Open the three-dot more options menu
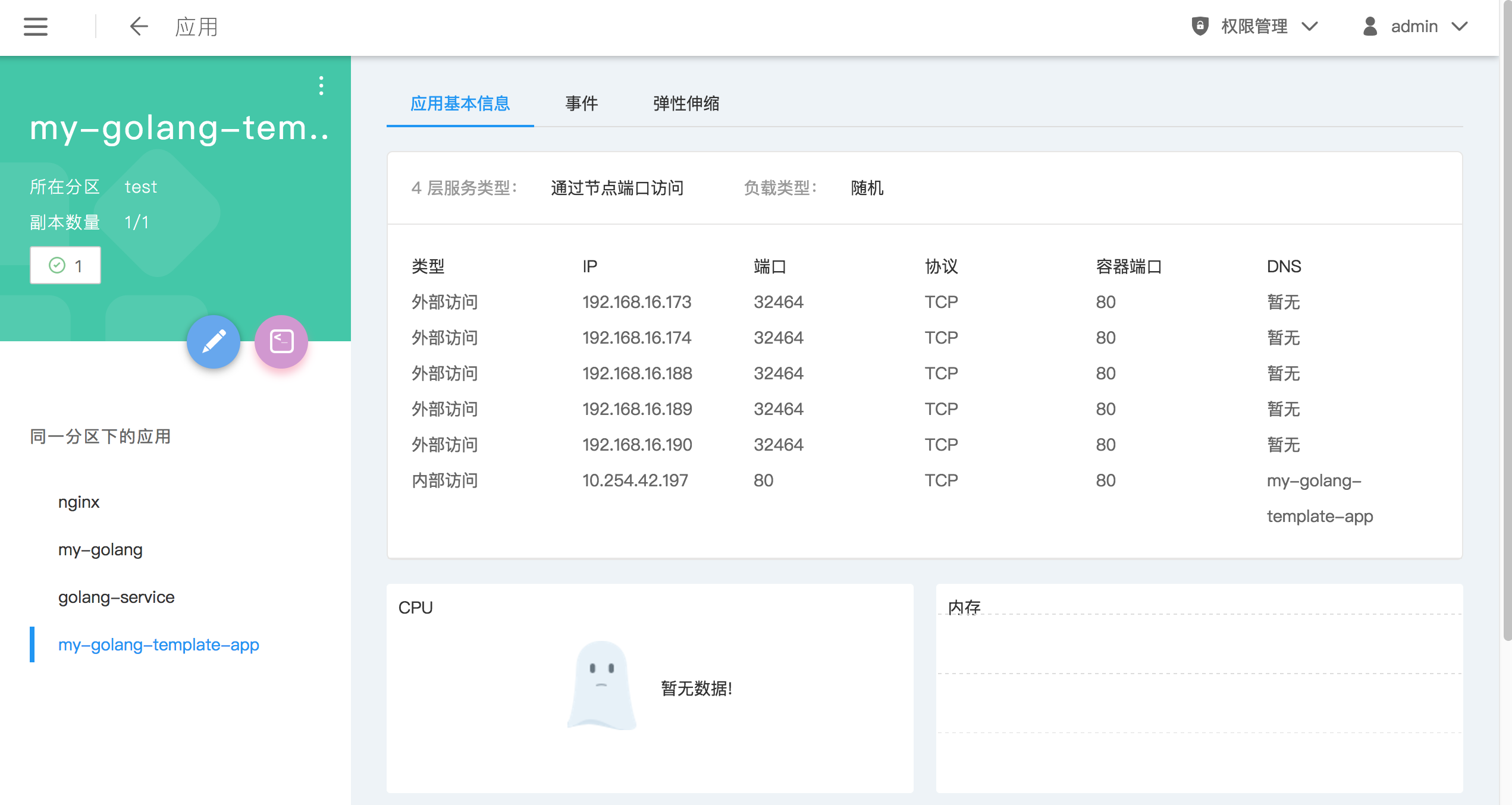 click(x=321, y=86)
